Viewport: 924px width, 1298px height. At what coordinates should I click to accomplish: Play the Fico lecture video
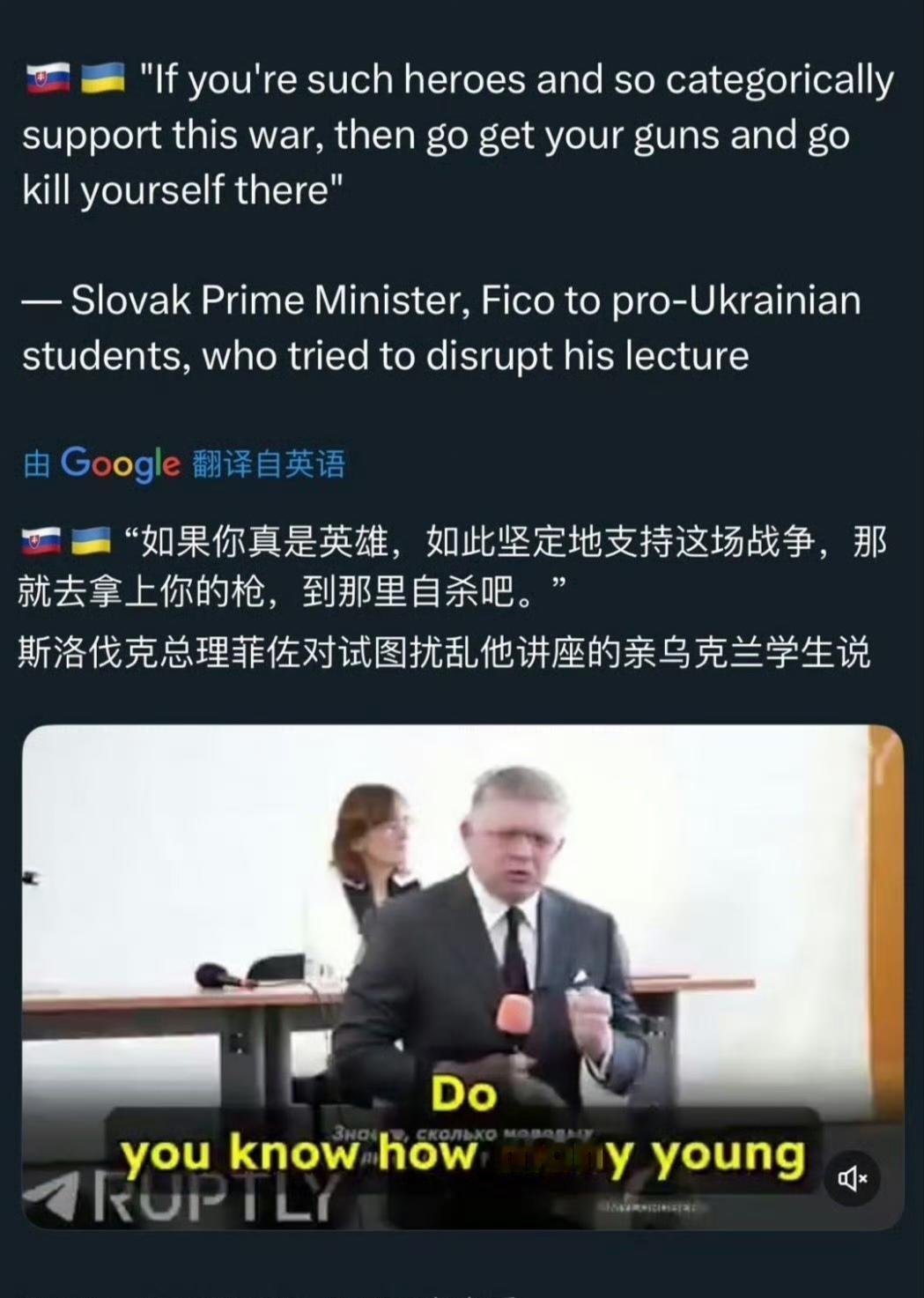pyautogui.click(x=462, y=976)
